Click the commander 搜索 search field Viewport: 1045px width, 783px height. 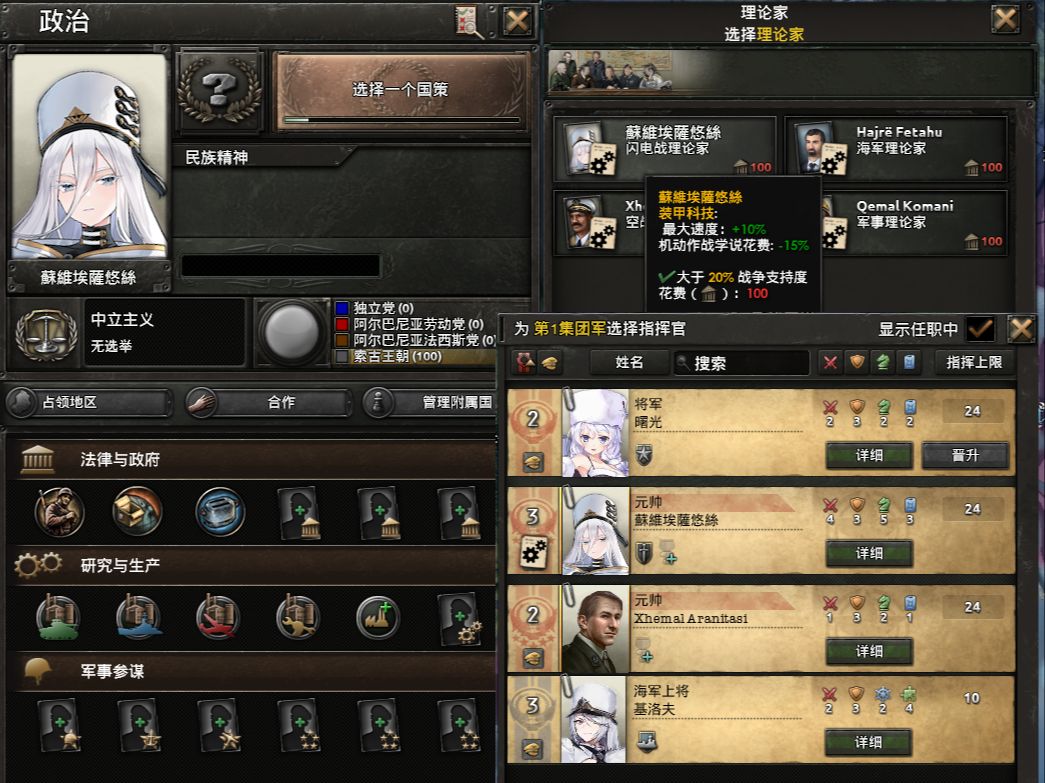(x=741, y=363)
